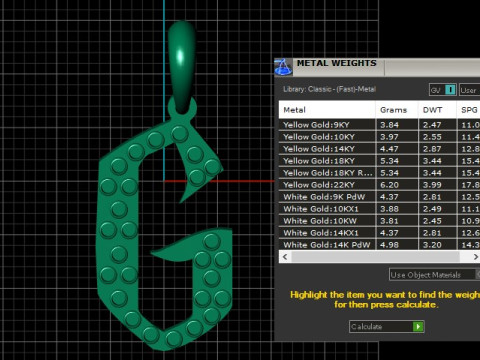The image size is (480, 360).
Task: Click the 3.84 grams value
Action: pos(389,125)
